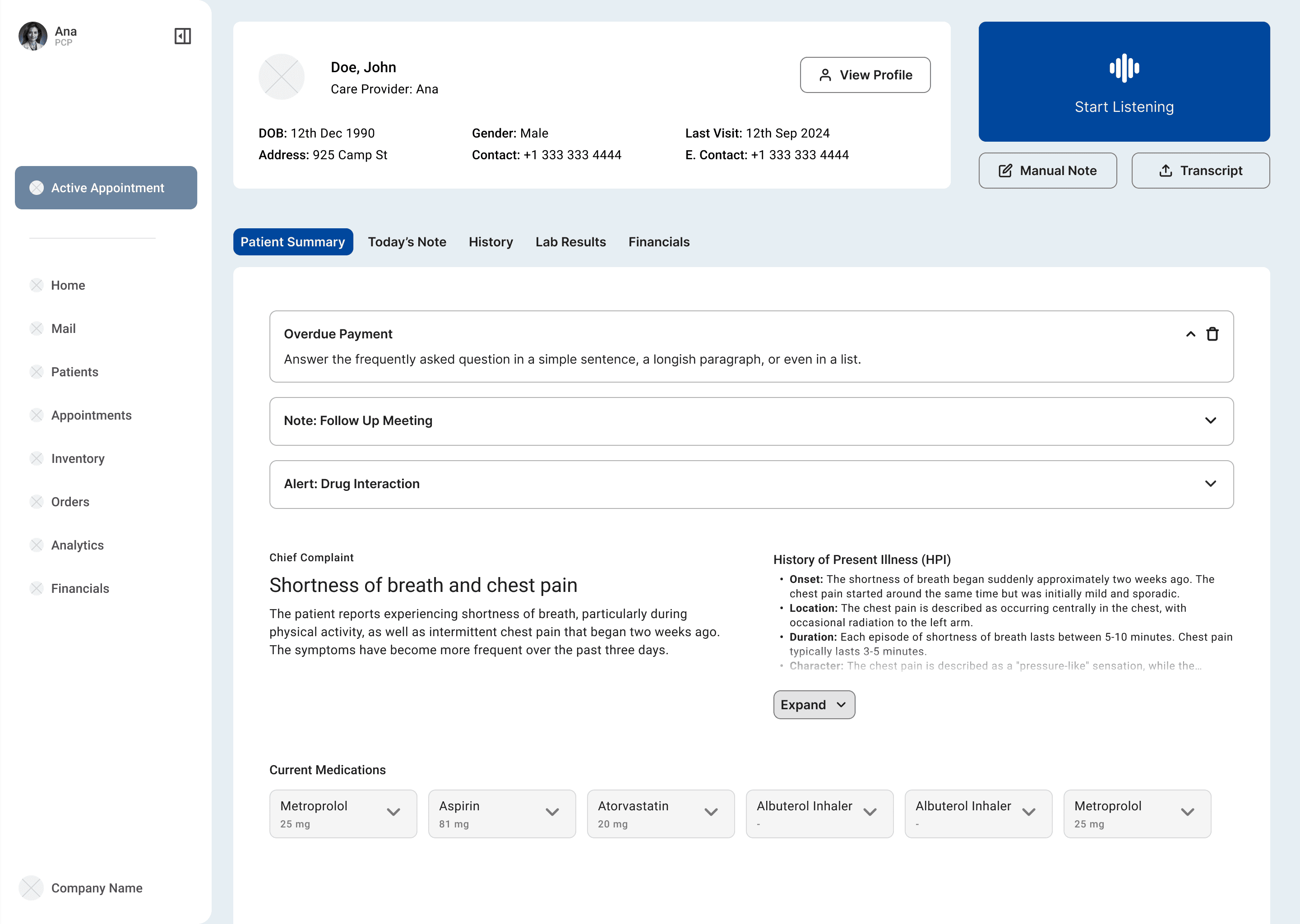The height and width of the screenshot is (924, 1300).
Task: Click the patient name "Doe, John"
Action: [x=364, y=67]
